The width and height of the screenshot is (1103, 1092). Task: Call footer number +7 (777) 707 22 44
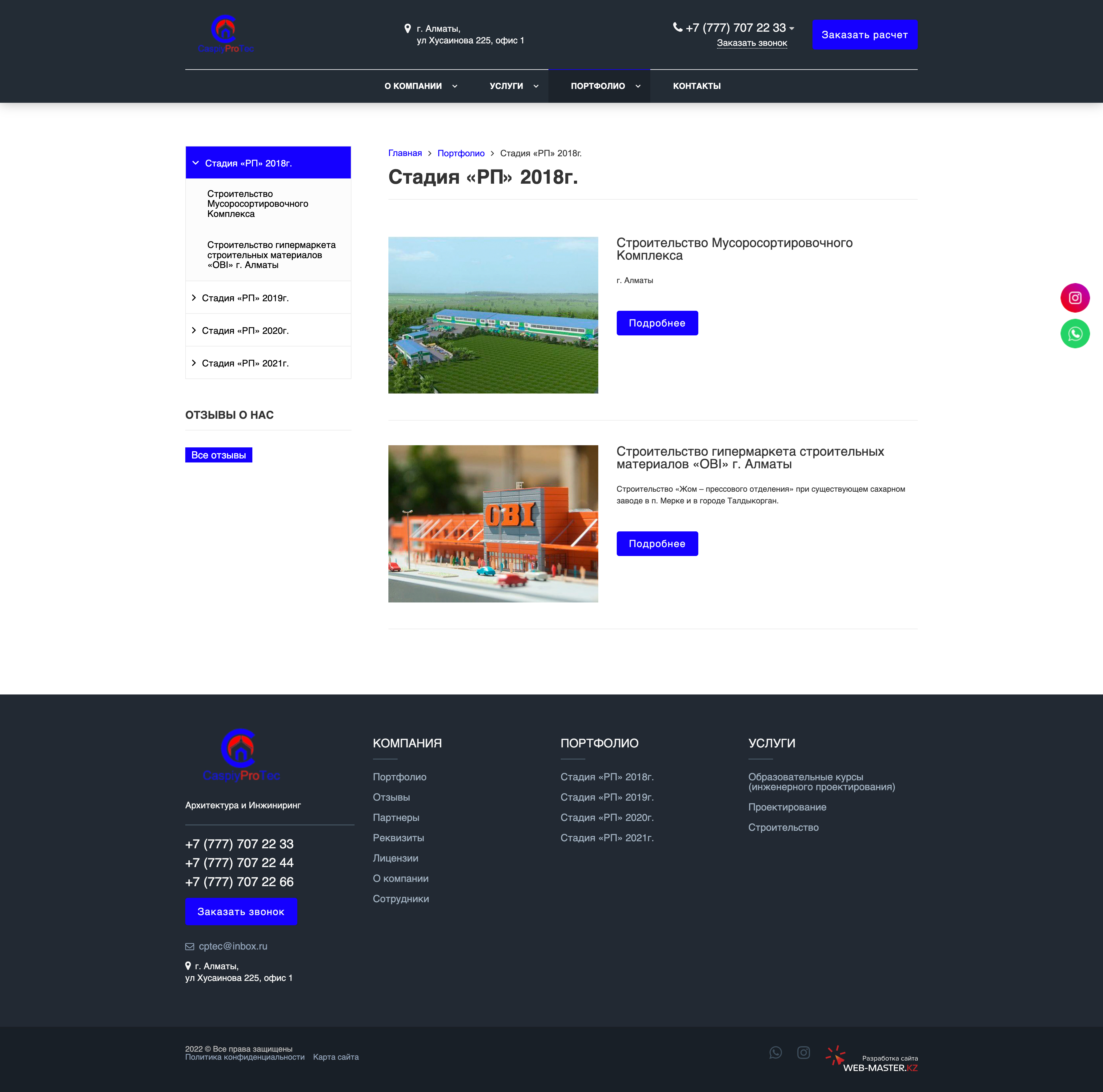click(239, 862)
